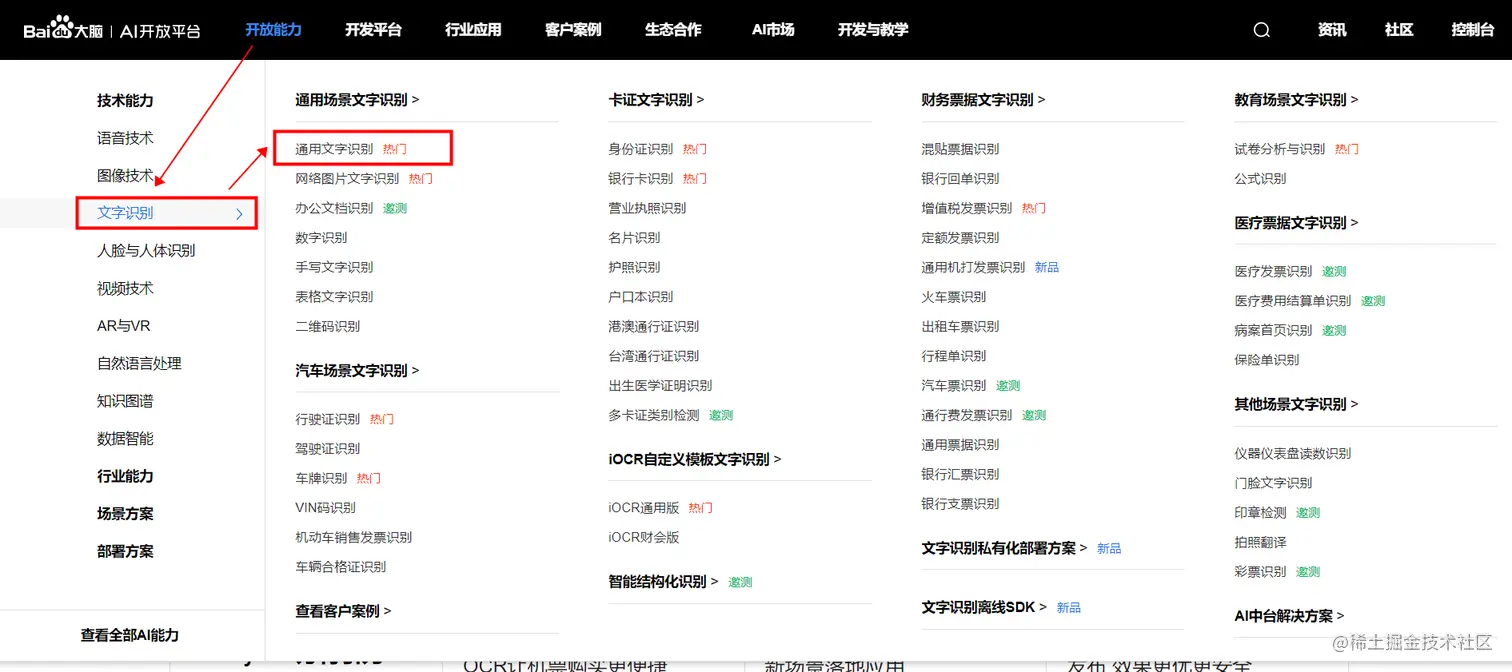Open 智能结构化识别 heading link
This screenshot has width=1512, height=672.
[x=663, y=581]
